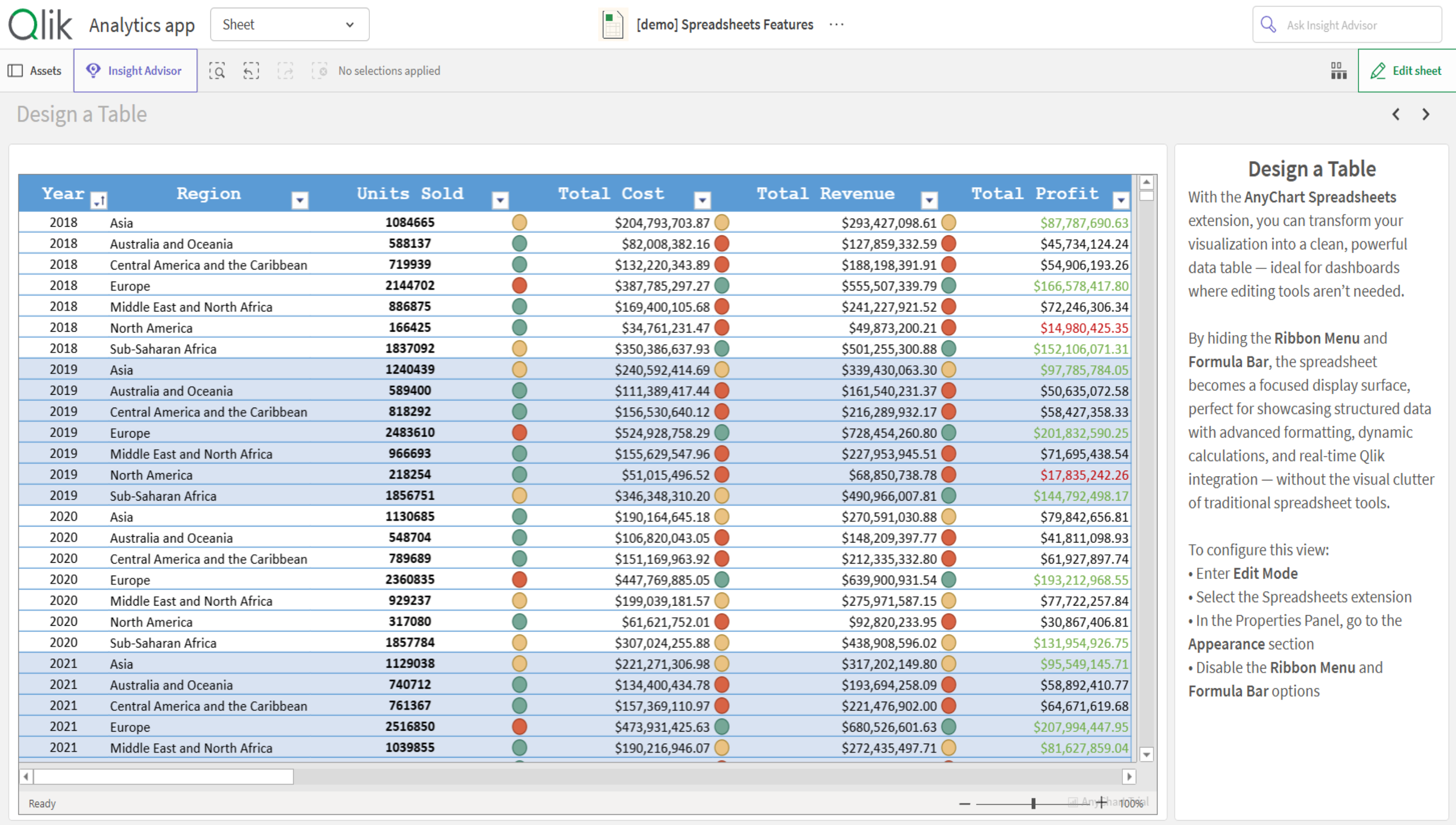Click the step back selection icon
Screen dimensions: 1456x825
pyautogui.click(x=251, y=71)
